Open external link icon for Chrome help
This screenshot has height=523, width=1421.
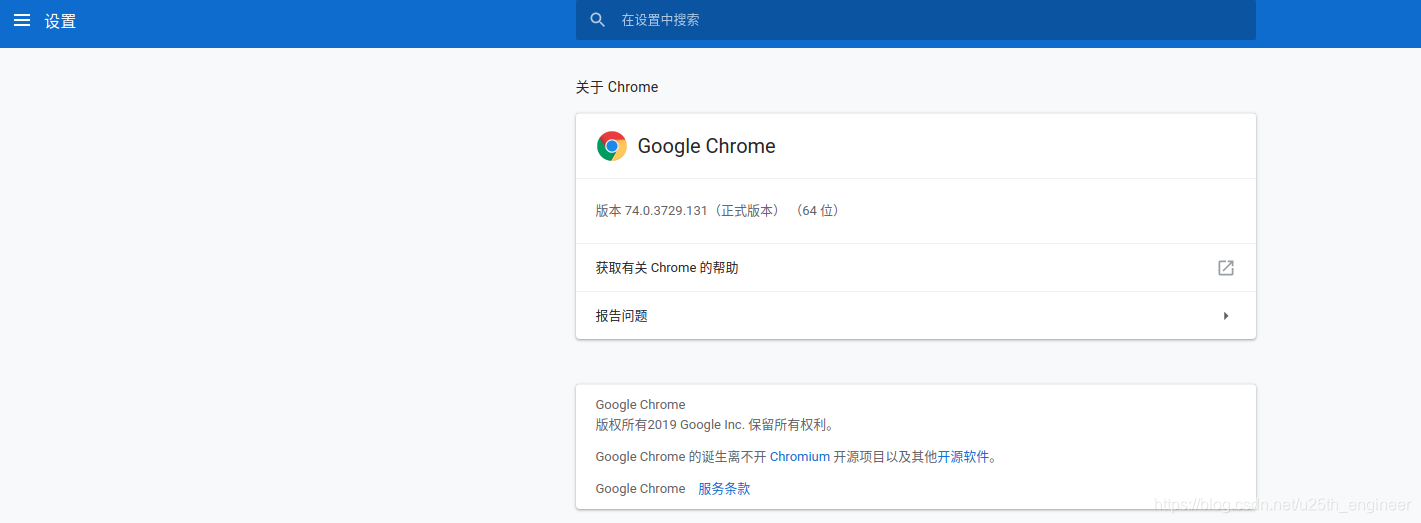[1226, 268]
